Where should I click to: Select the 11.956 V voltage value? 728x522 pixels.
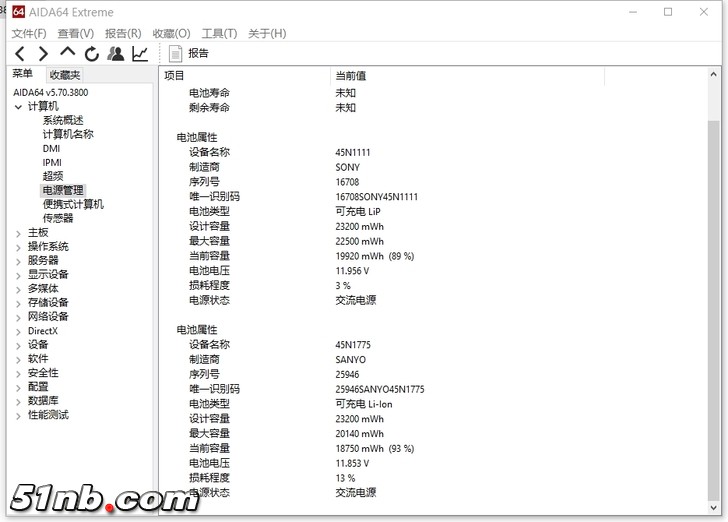(352, 271)
